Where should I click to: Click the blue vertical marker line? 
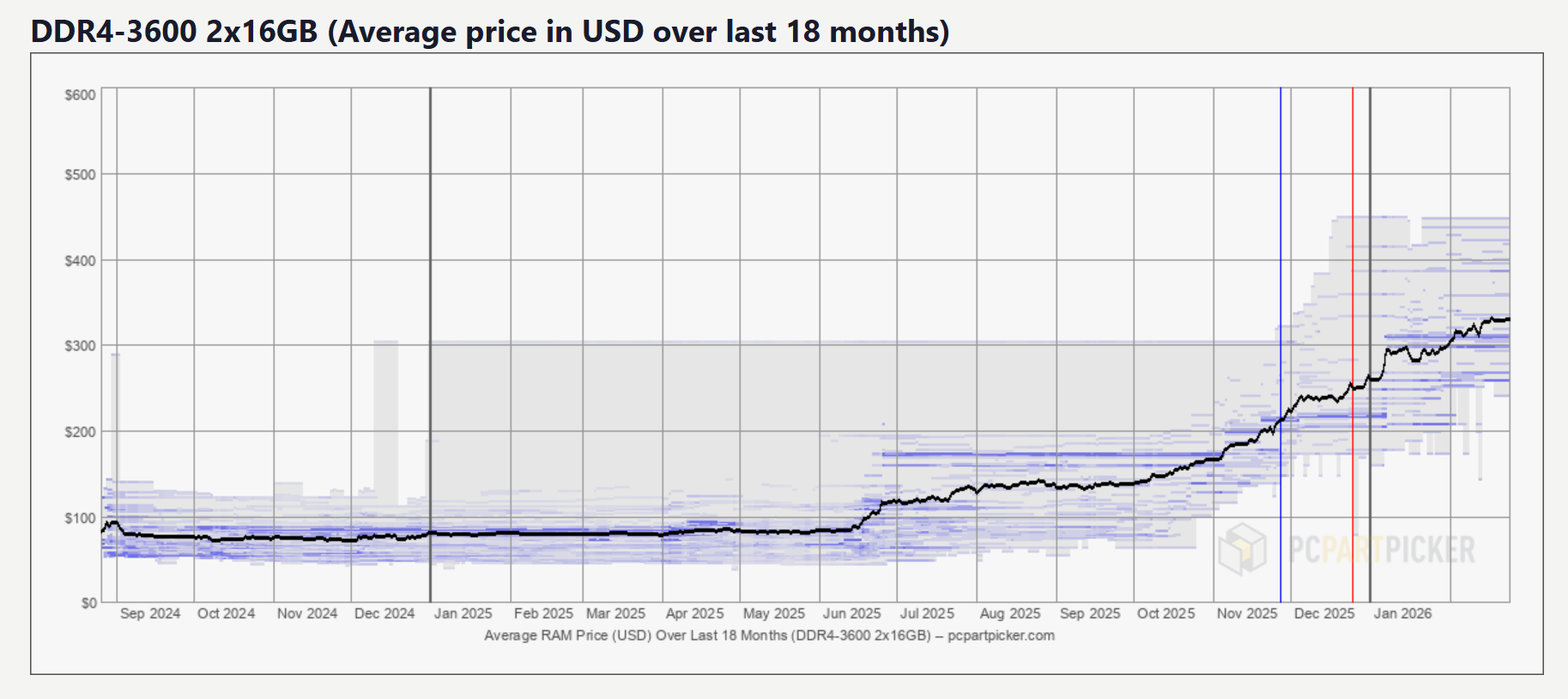pos(1280,257)
